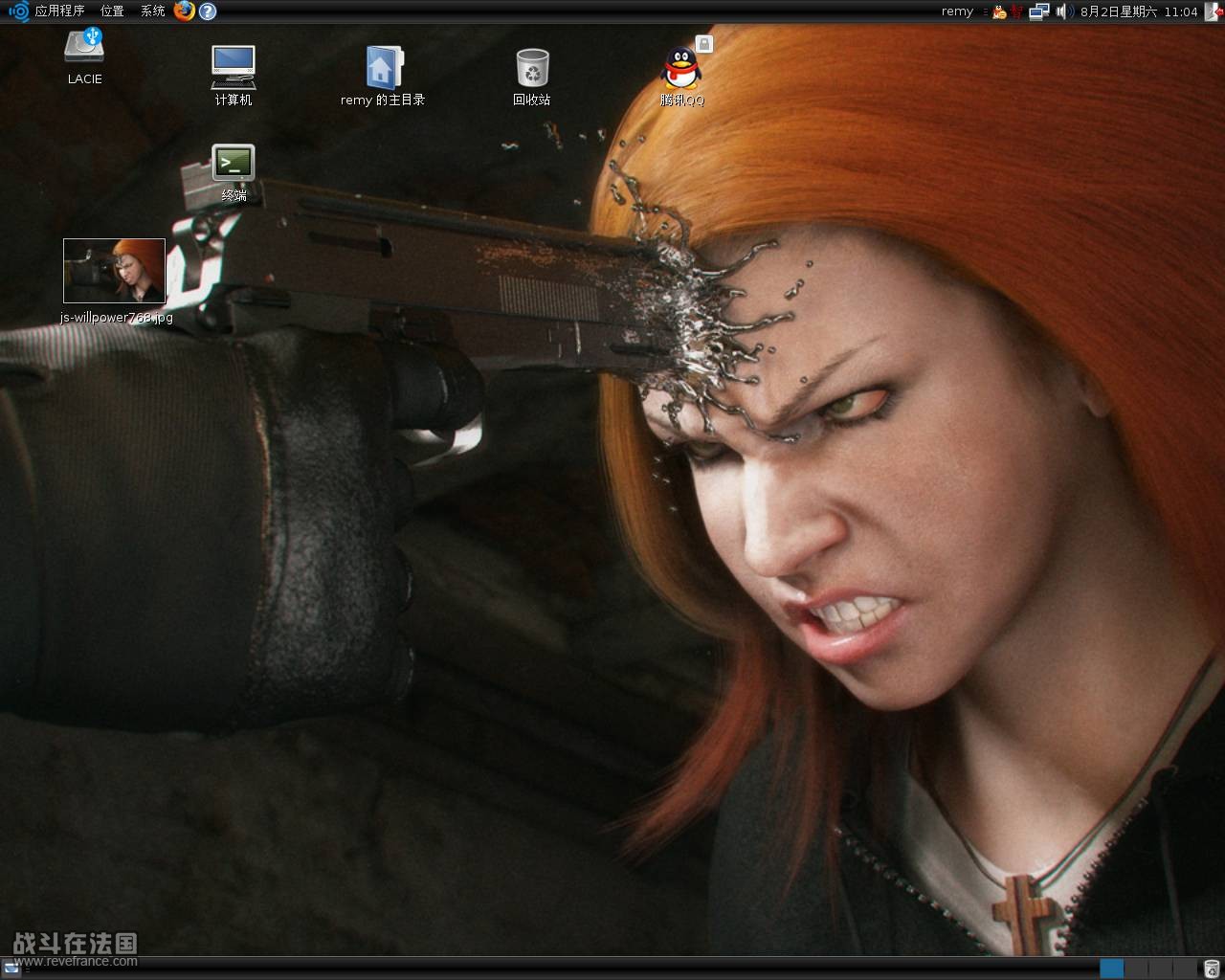Switch to the second workspace
This screenshot has height=980, width=1225.
(1136, 969)
